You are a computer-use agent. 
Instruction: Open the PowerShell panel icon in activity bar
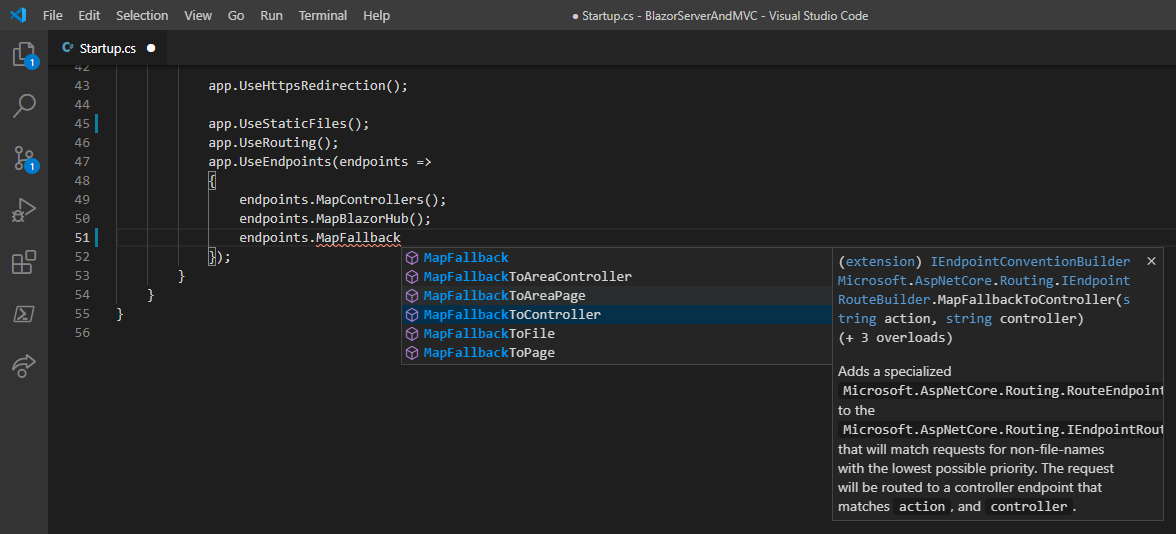pyautogui.click(x=24, y=314)
